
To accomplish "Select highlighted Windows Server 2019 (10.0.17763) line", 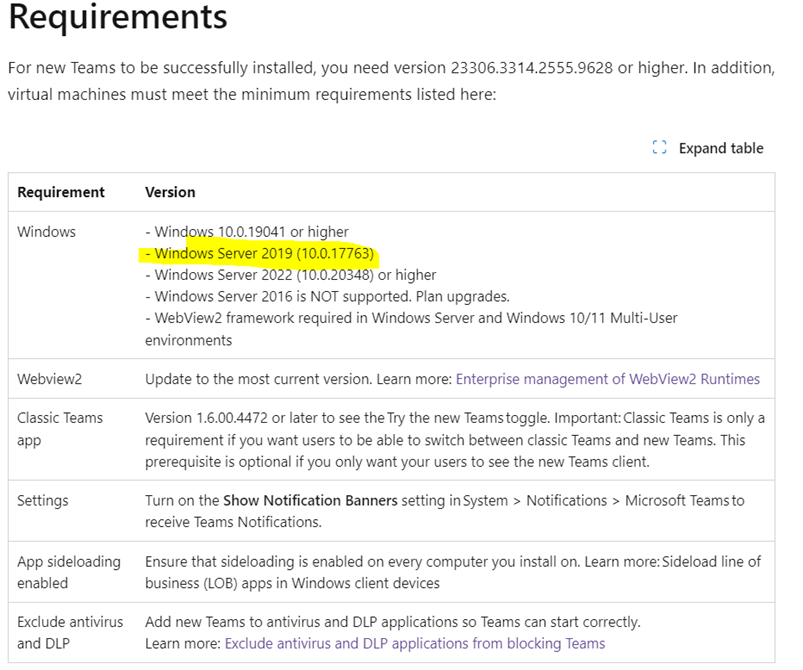I will [x=260, y=254].
